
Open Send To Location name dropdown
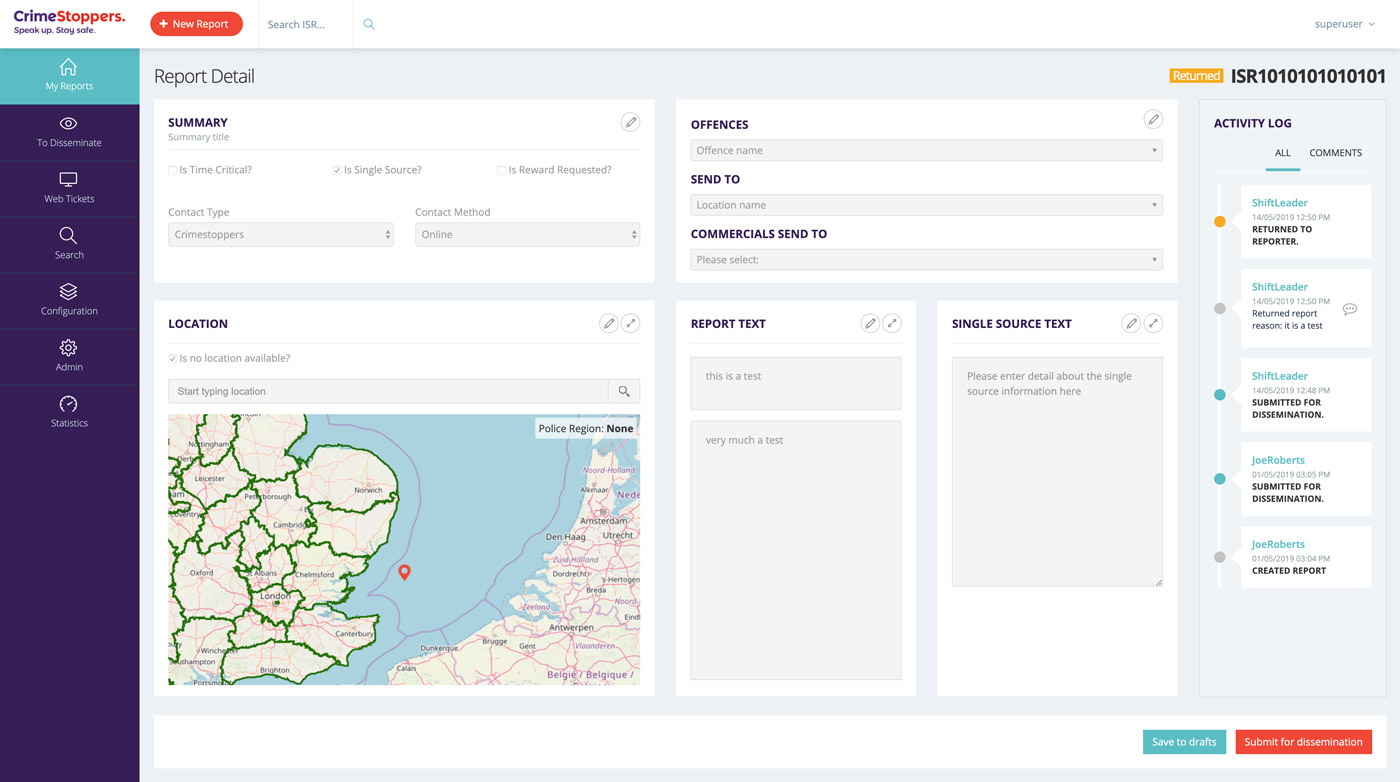(x=926, y=205)
